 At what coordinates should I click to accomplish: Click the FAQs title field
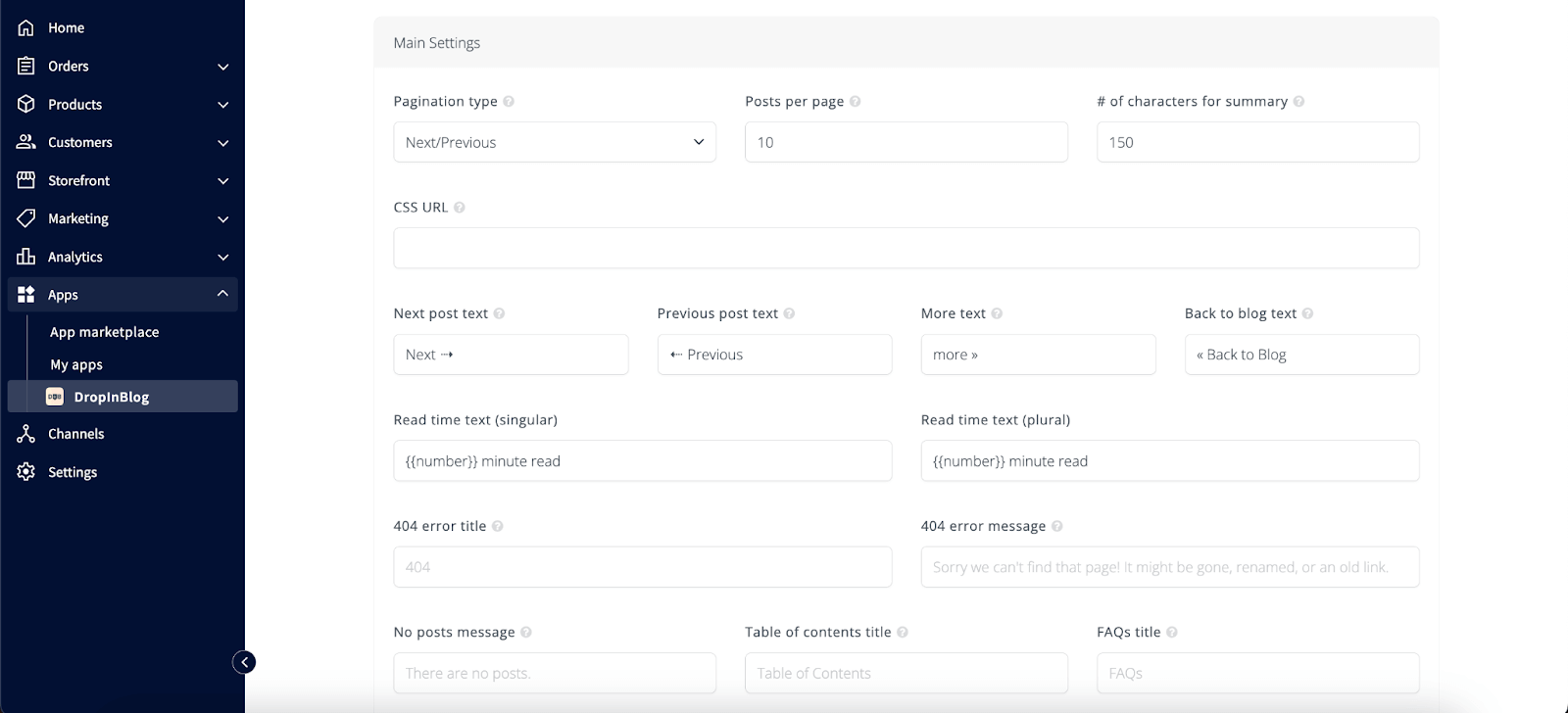point(1258,673)
